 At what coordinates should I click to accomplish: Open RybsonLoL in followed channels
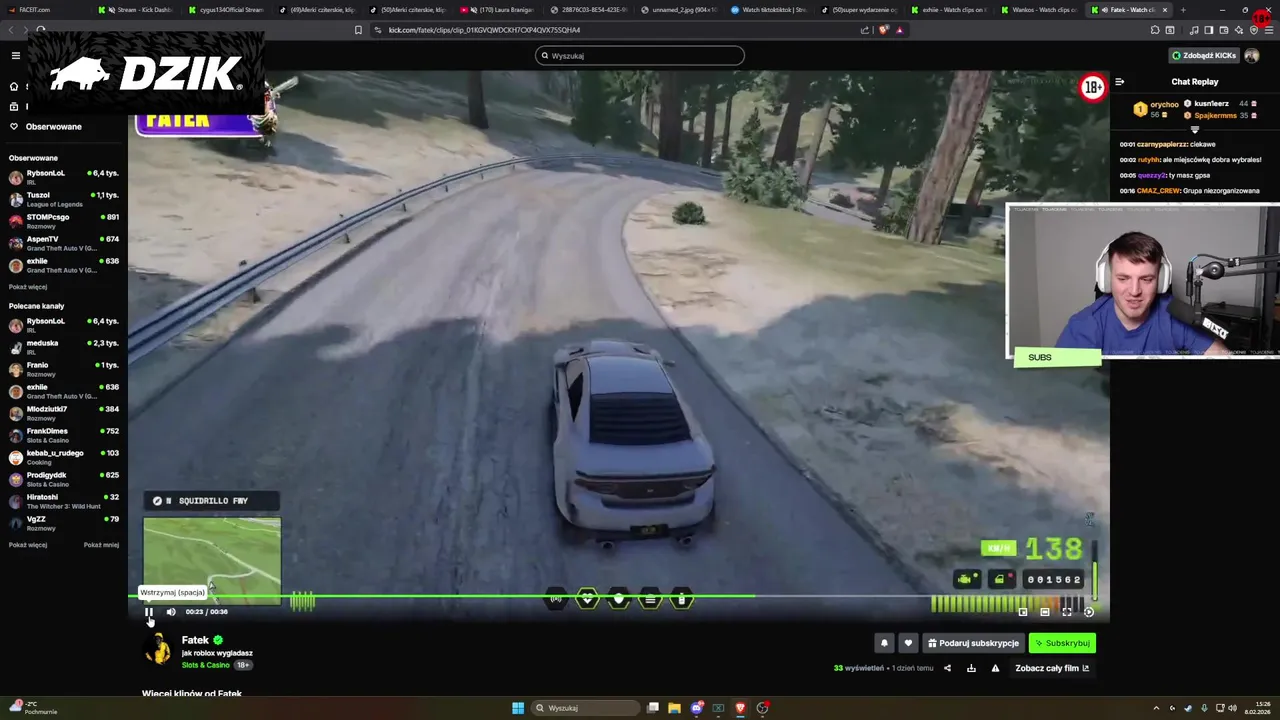64,178
